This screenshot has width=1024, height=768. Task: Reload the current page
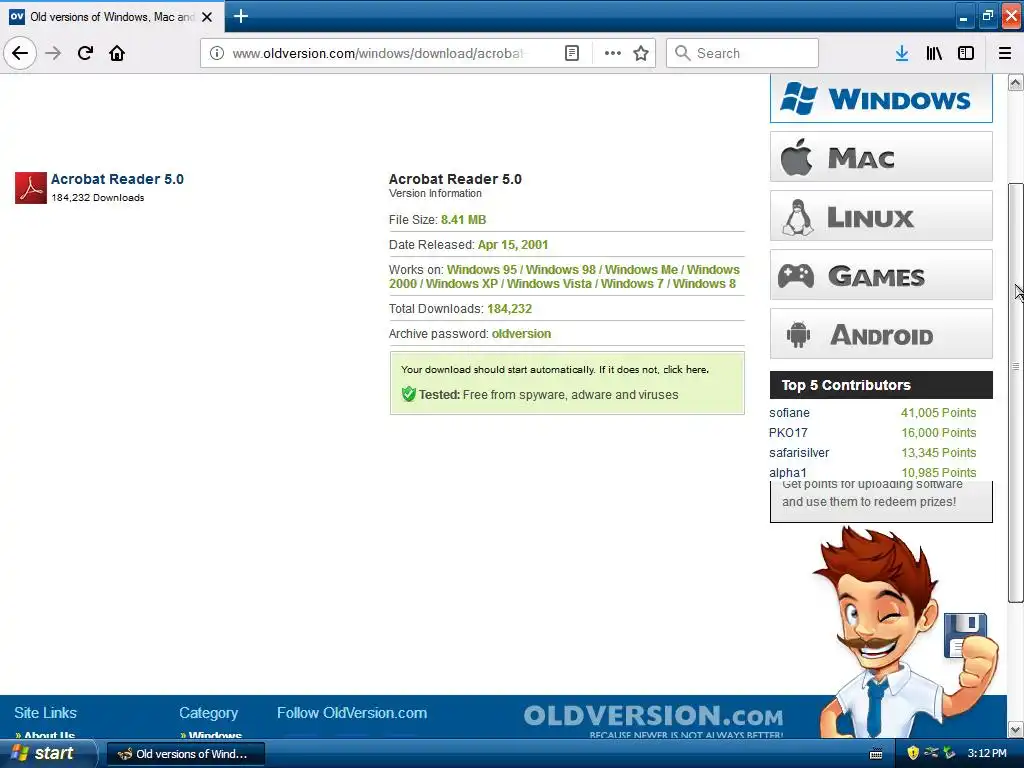coord(85,53)
